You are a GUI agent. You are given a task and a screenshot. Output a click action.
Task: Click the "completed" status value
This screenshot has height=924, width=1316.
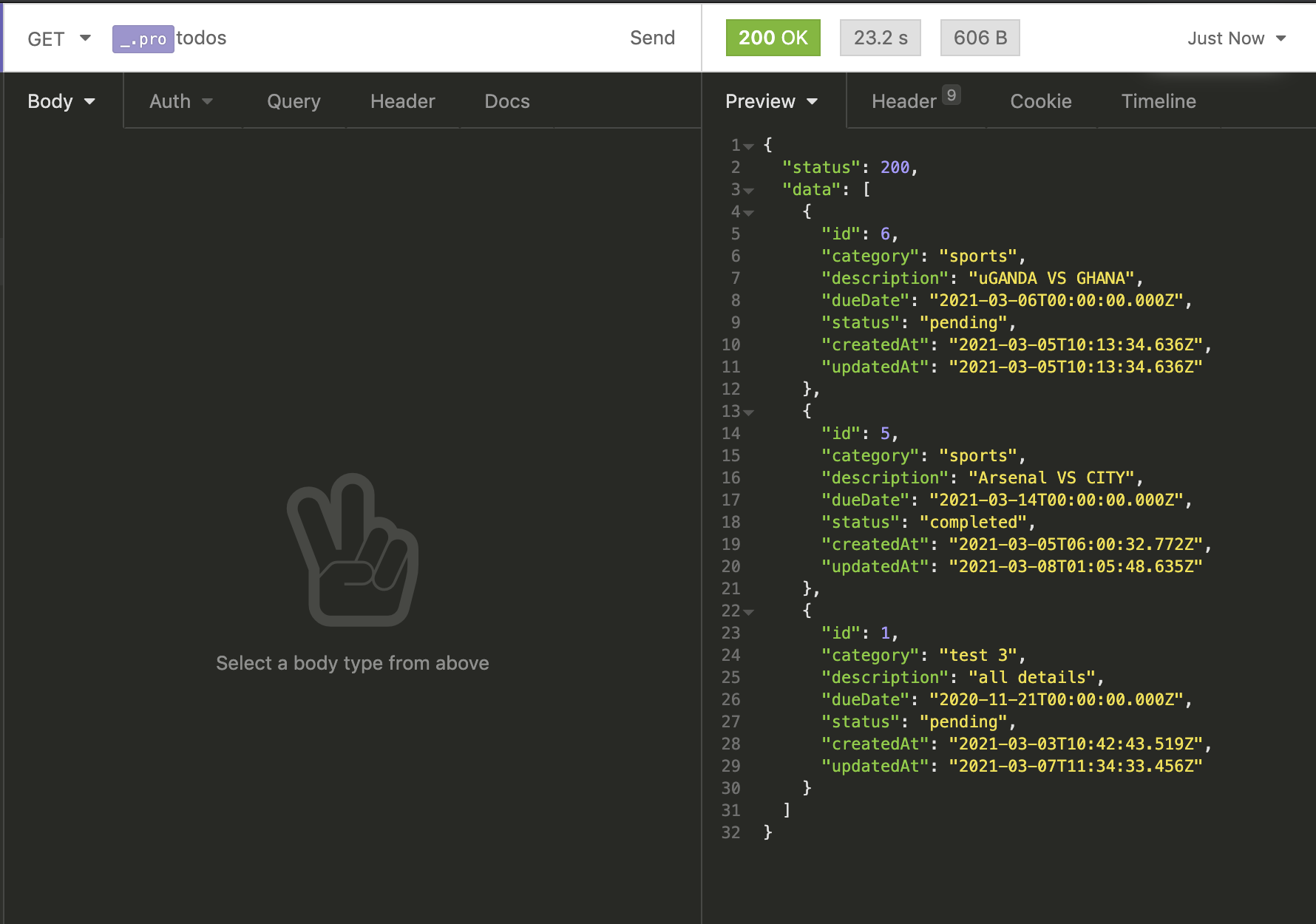coord(973,523)
